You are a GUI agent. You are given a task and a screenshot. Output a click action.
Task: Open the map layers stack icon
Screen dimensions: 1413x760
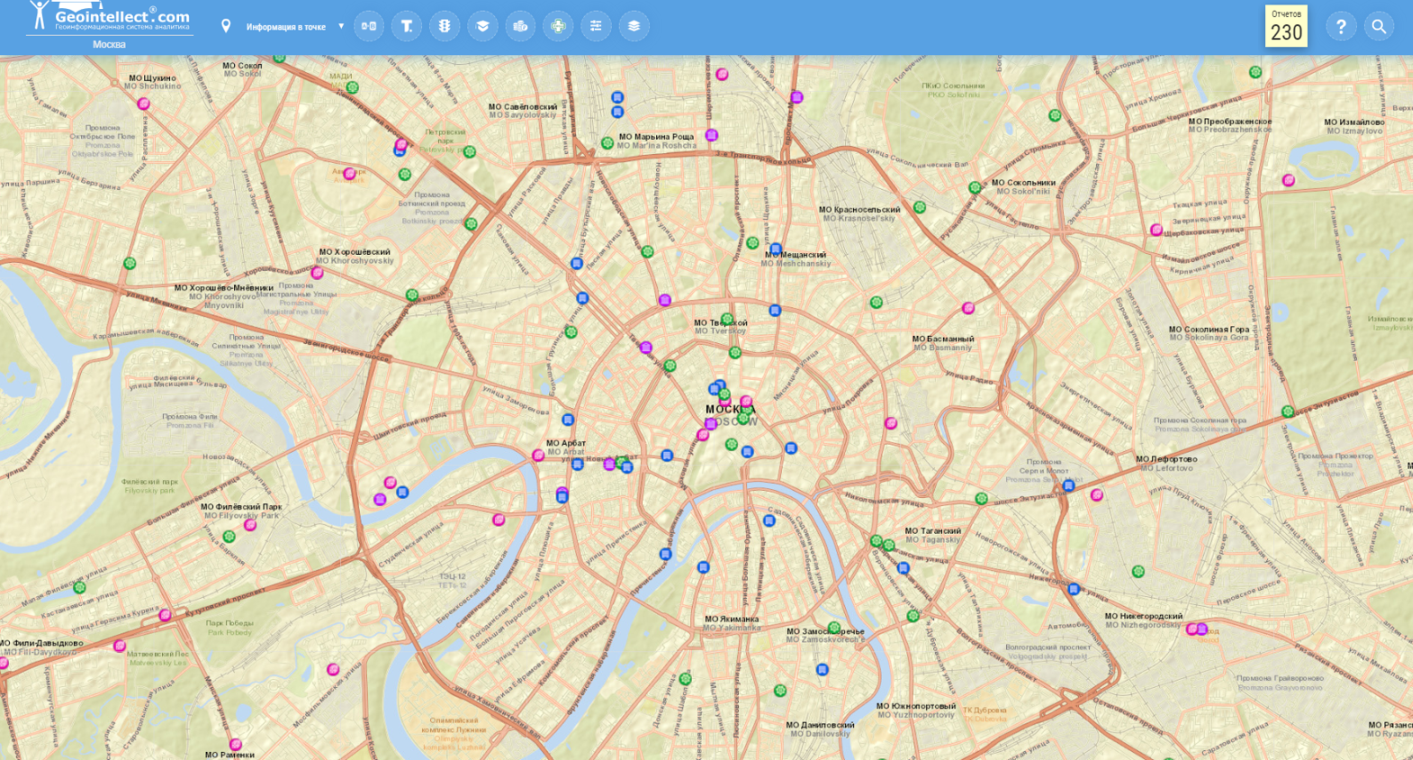(x=634, y=26)
